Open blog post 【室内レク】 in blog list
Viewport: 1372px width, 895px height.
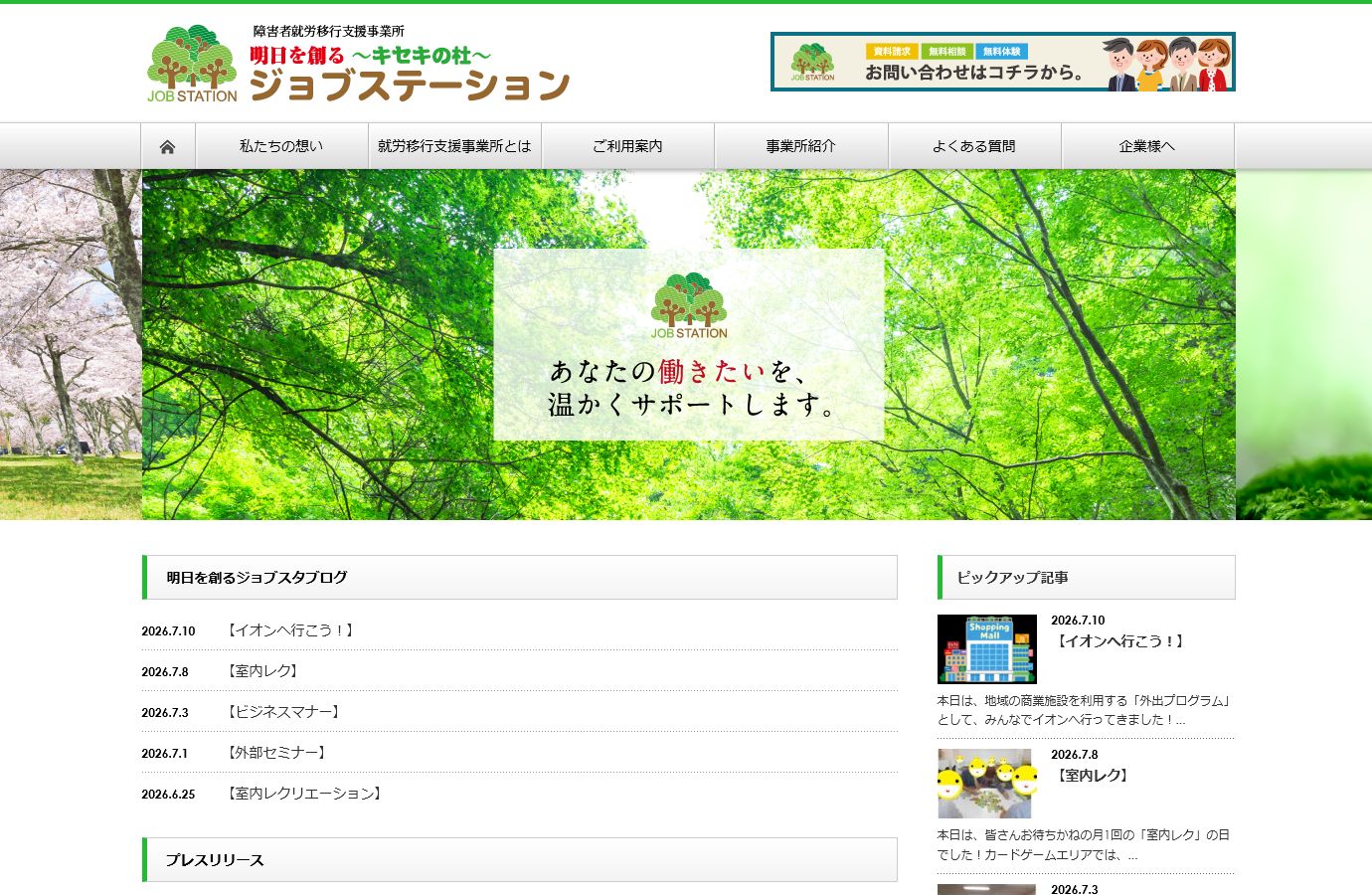tap(263, 671)
